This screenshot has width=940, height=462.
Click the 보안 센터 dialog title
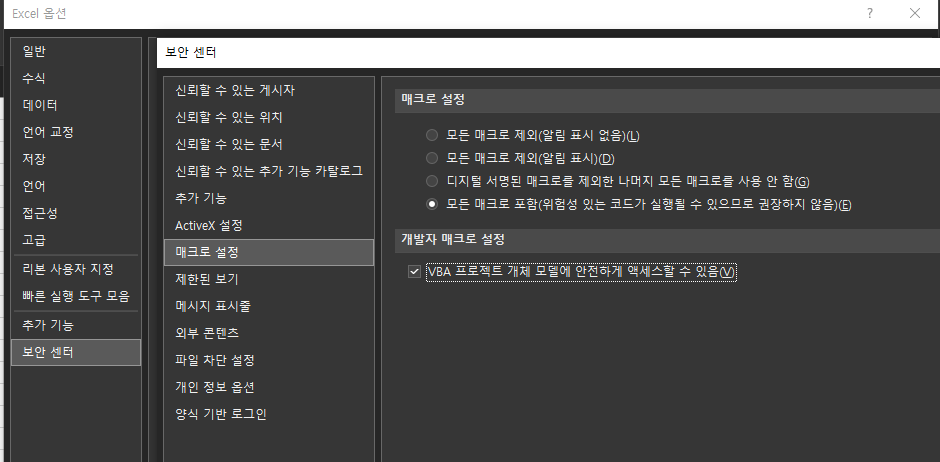191,53
